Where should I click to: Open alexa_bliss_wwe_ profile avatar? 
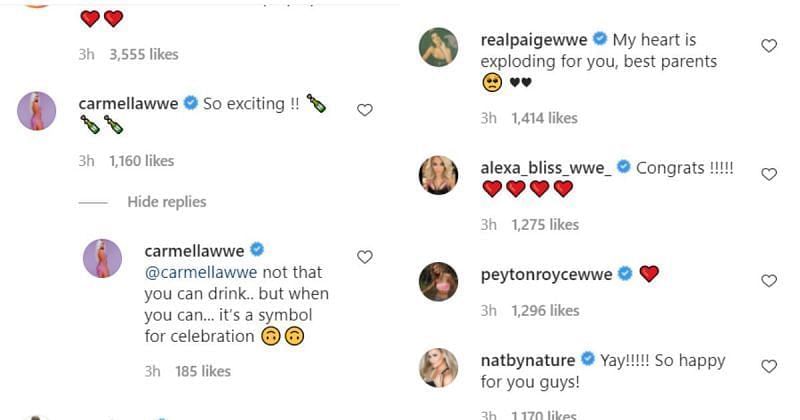[x=438, y=175]
